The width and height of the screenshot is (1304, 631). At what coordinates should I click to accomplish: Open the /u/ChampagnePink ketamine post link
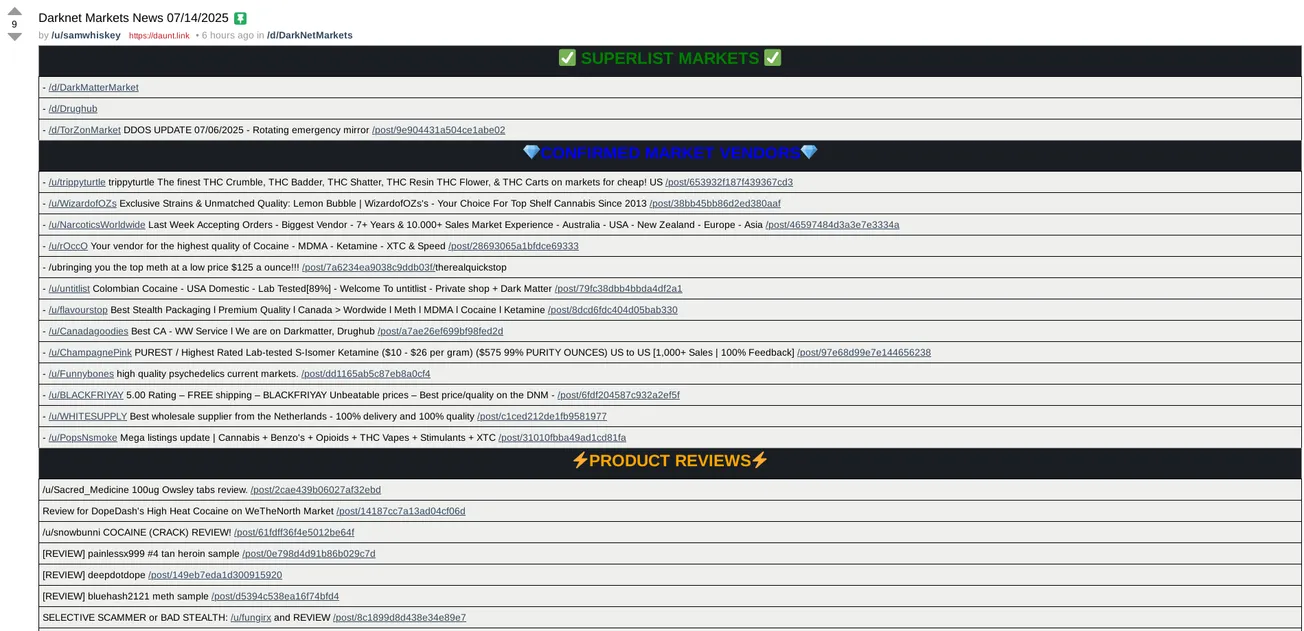[863, 352]
